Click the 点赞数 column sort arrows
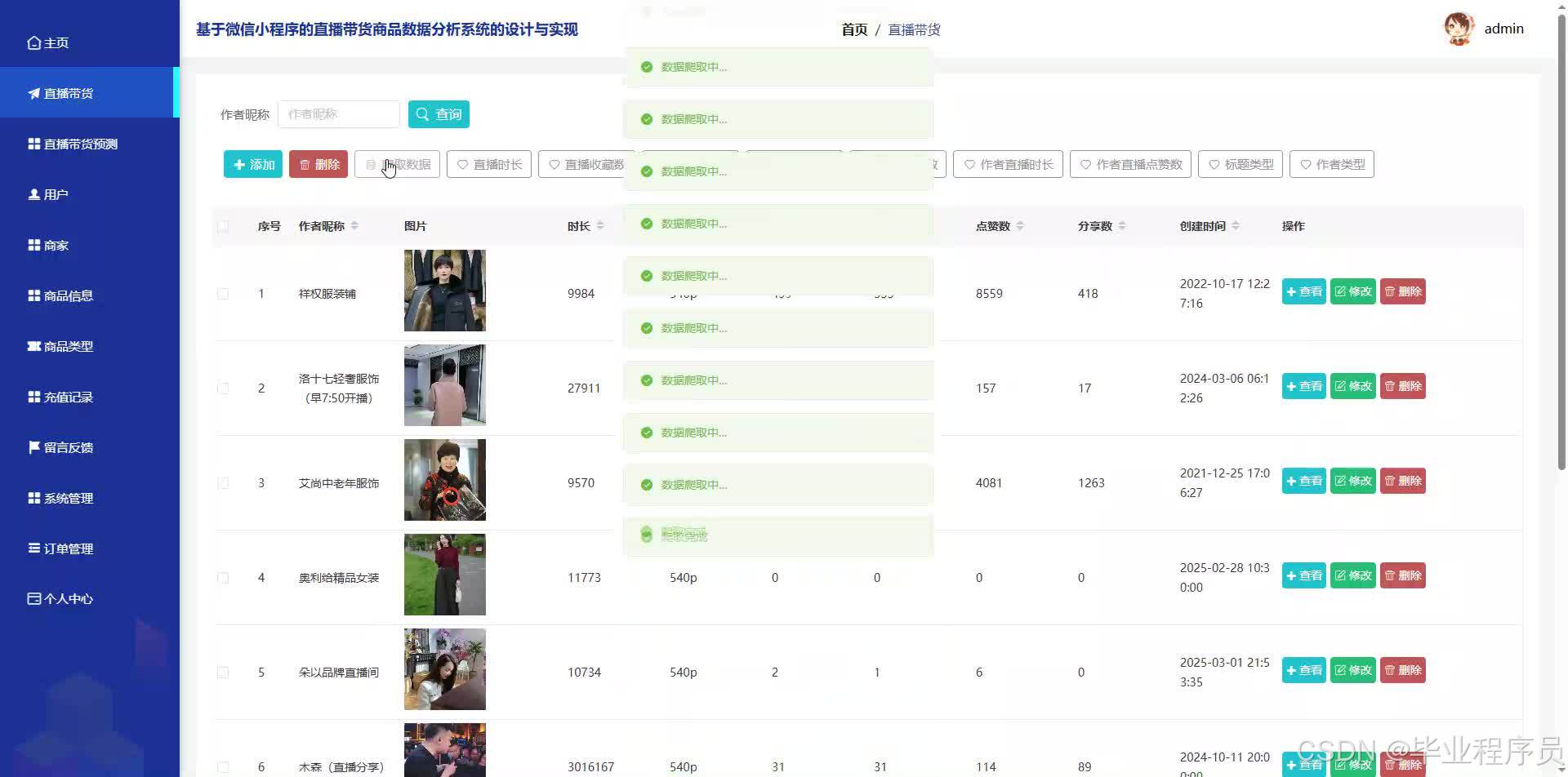Image resolution: width=1568 pixels, height=777 pixels. [x=1021, y=226]
